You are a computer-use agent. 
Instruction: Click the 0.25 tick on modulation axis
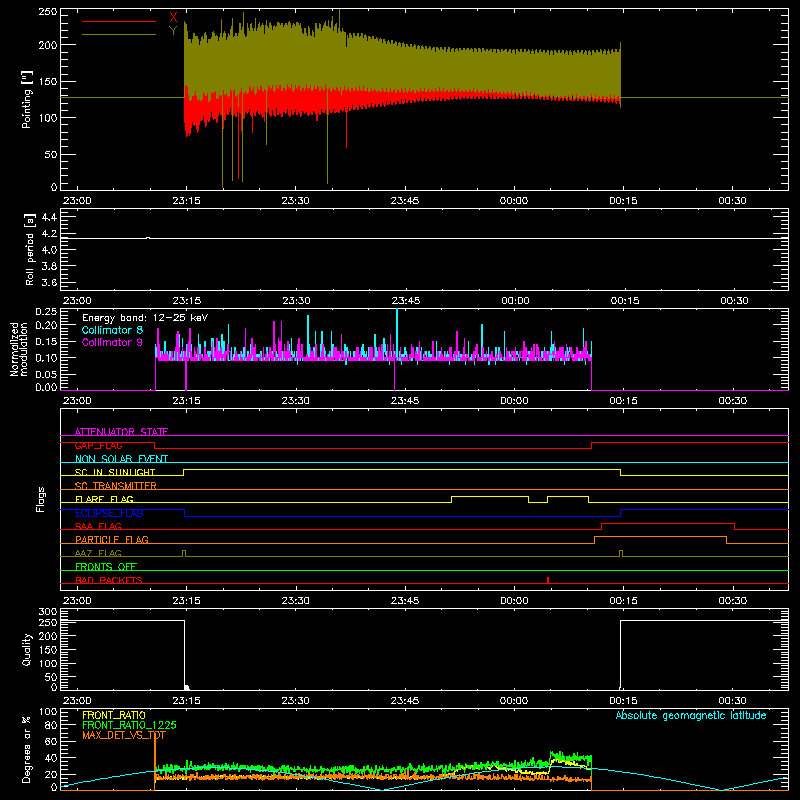click(46, 311)
